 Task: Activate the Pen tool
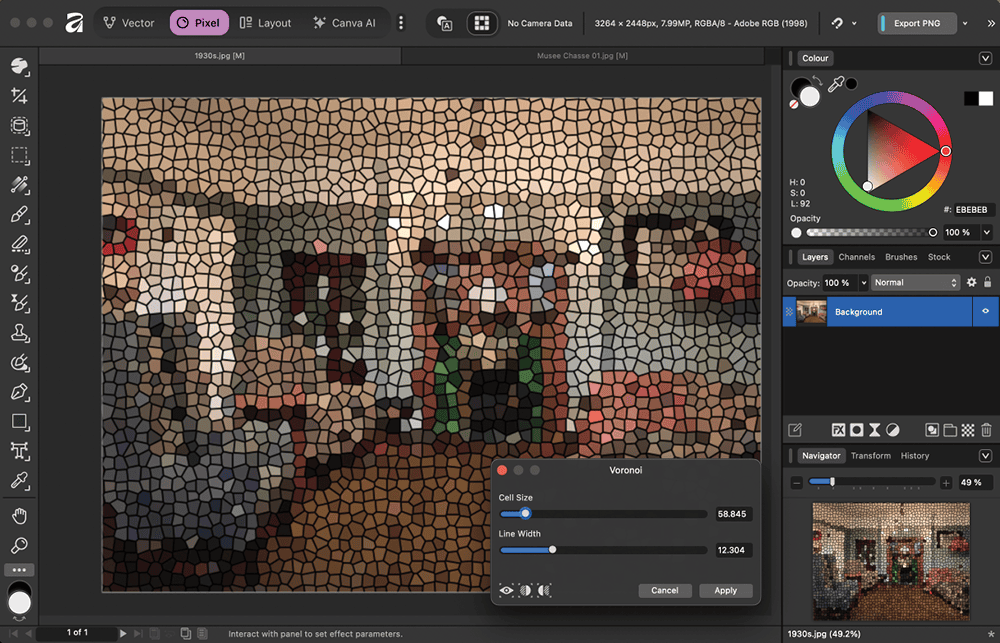point(19,392)
